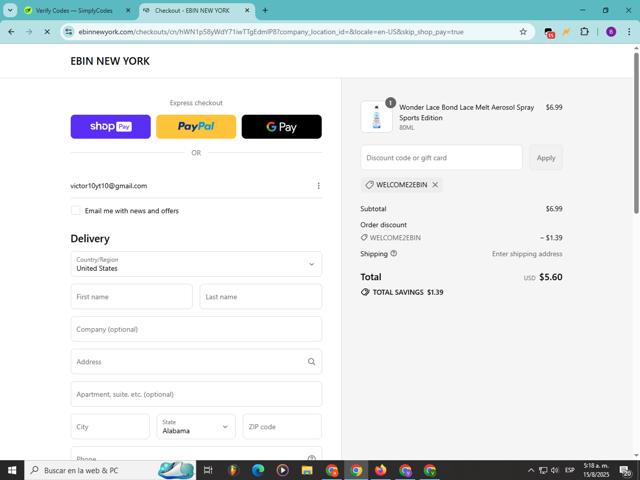Open the taskbar clock and date
This screenshot has width=640, height=480.
click(x=596, y=470)
